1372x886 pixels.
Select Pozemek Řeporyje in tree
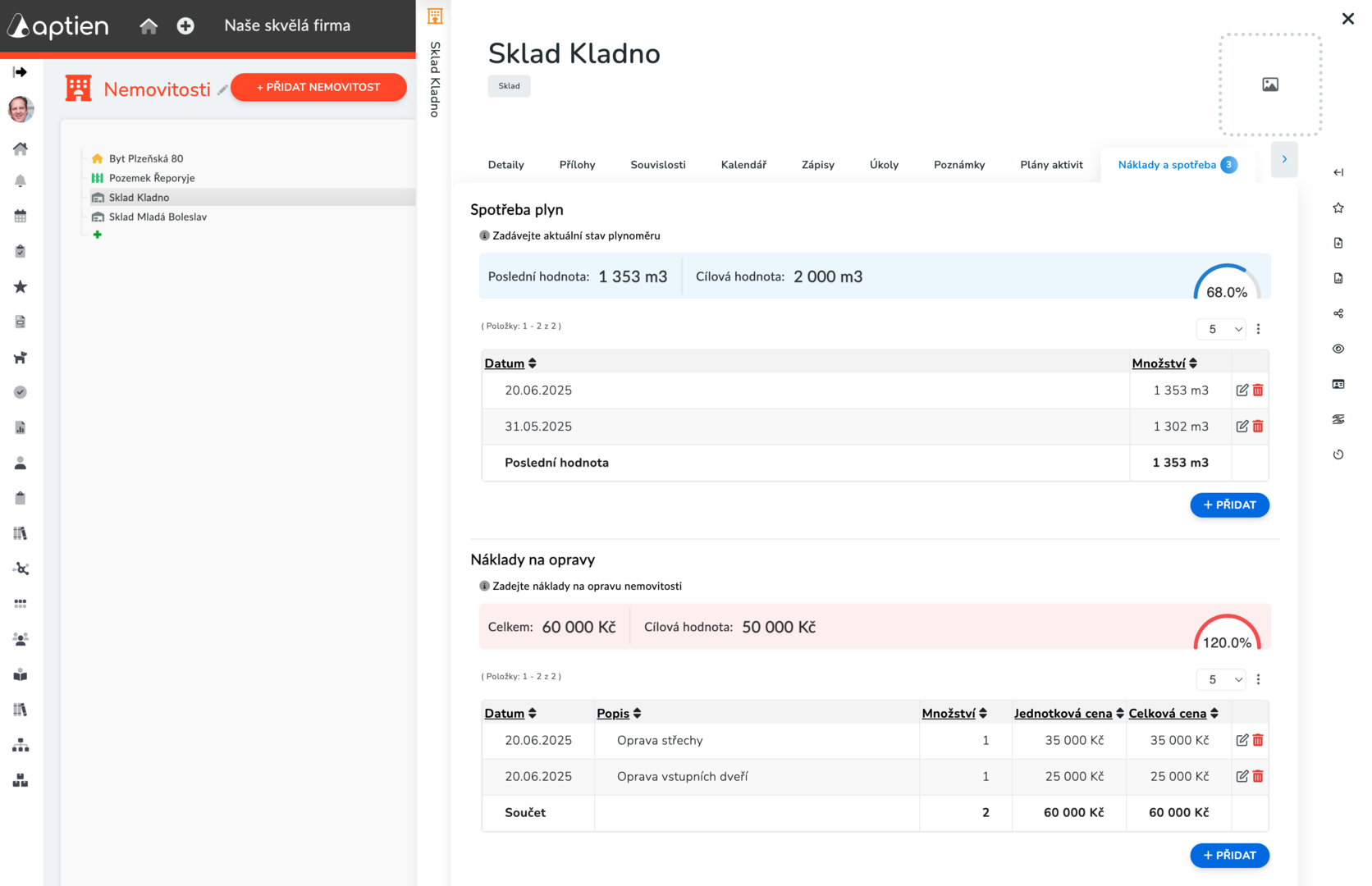click(152, 178)
